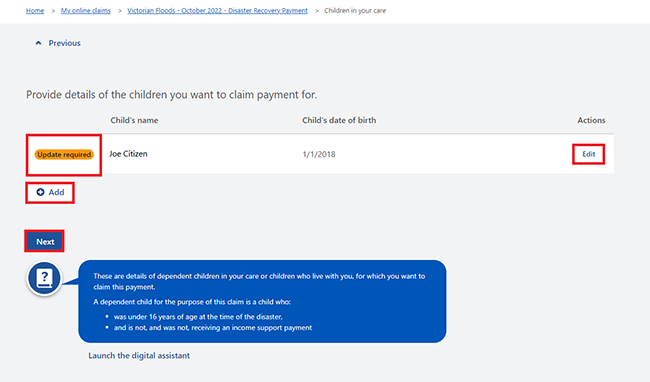Viewport: 650px width, 382px height.
Task: Open Victorian Floods Disaster Recovery Payment breadcrumb
Action: click(x=217, y=11)
